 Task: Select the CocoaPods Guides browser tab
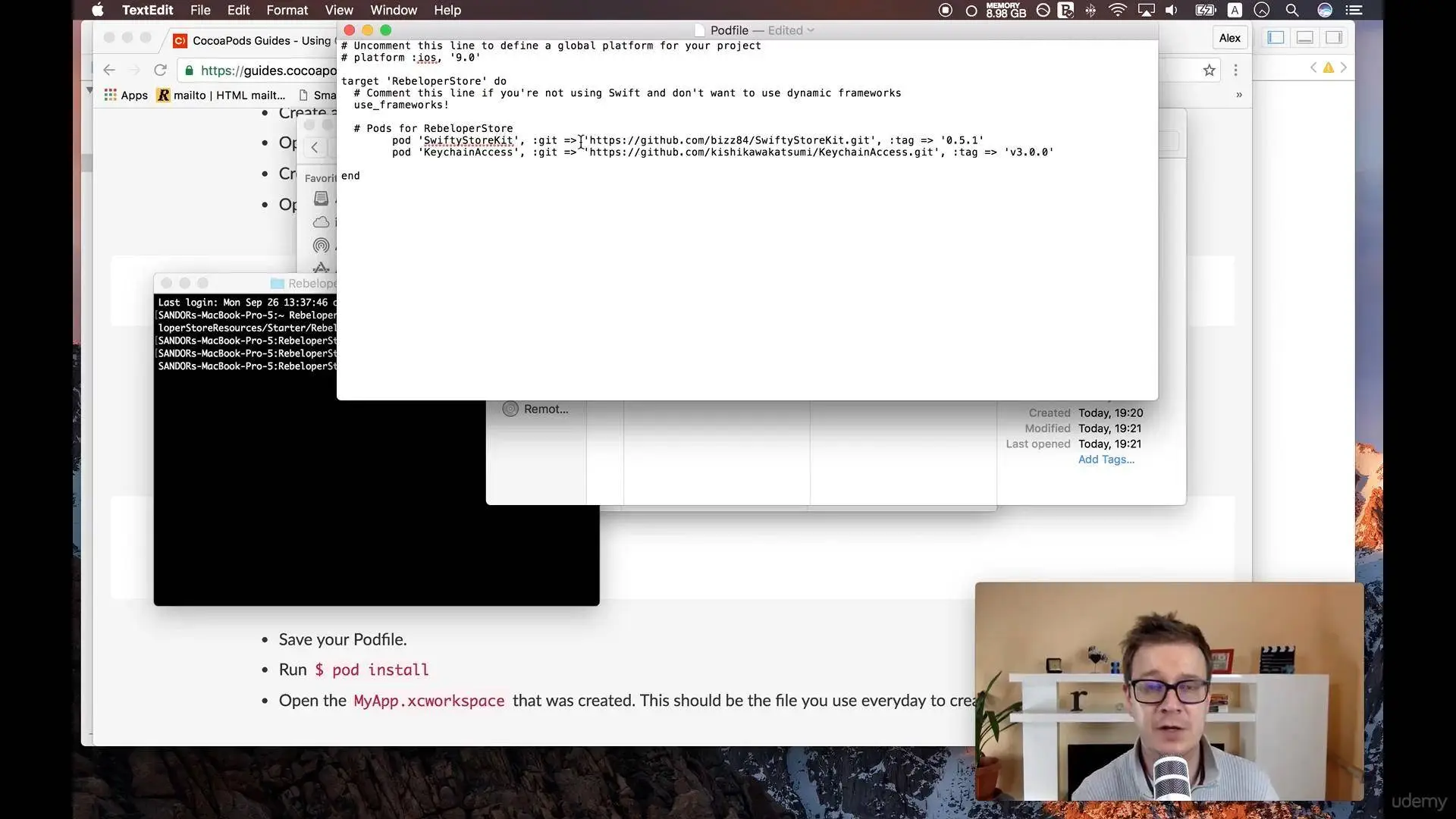pyautogui.click(x=254, y=40)
